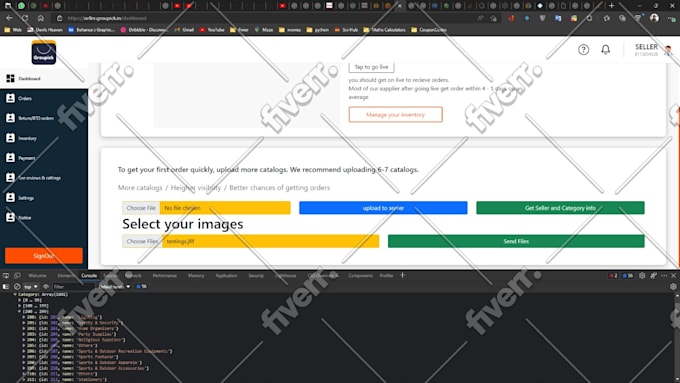
Task: Click Choose Files under Select your images
Action: click(x=142, y=241)
